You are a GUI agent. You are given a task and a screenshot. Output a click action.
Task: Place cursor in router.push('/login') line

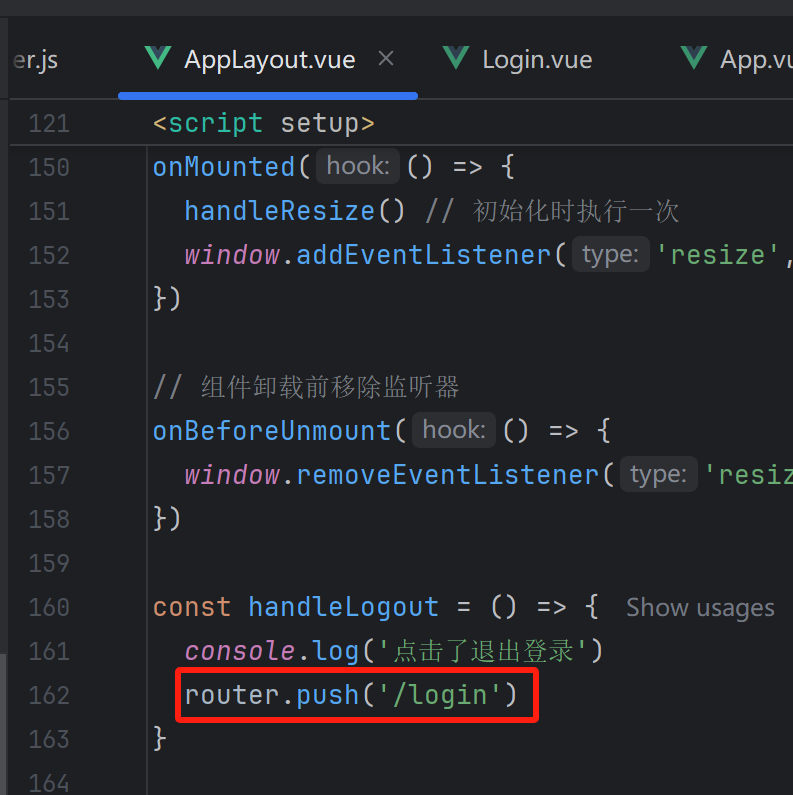pyautogui.click(x=351, y=695)
